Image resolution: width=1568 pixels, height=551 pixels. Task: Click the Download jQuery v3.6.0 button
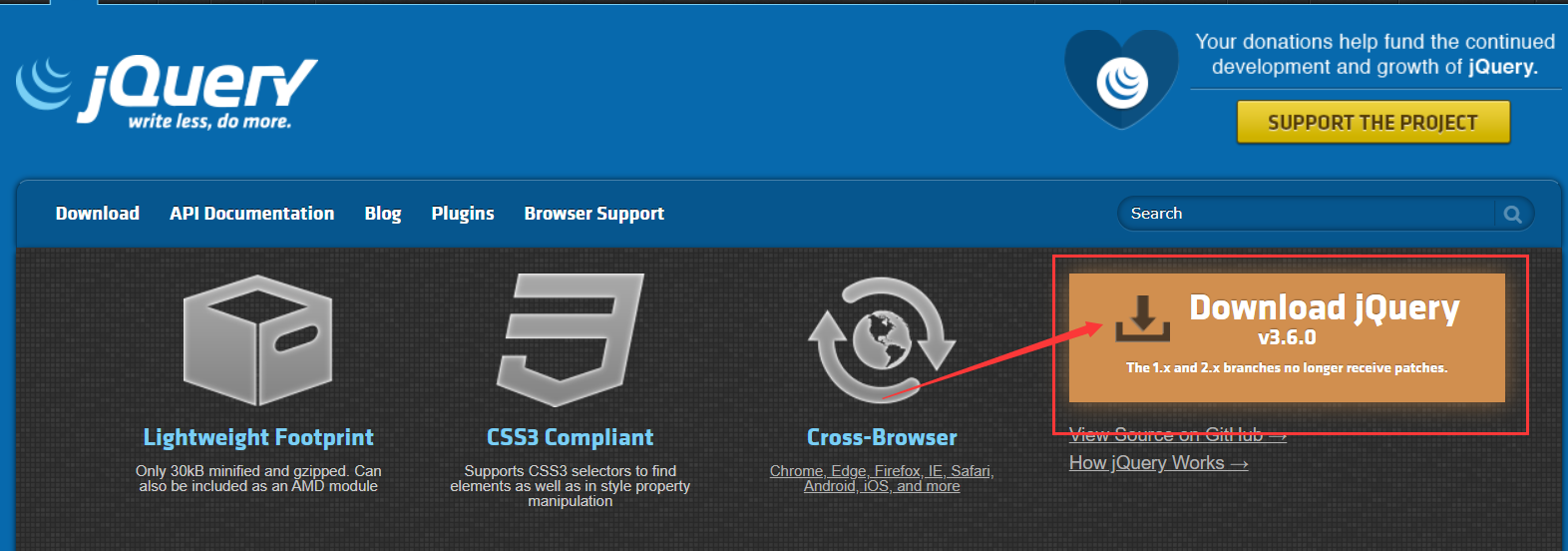click(1287, 337)
